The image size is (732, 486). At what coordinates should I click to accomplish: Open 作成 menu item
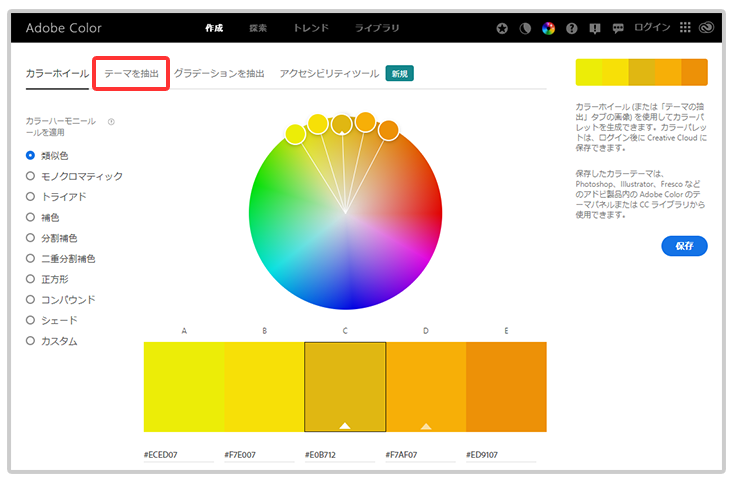click(214, 28)
